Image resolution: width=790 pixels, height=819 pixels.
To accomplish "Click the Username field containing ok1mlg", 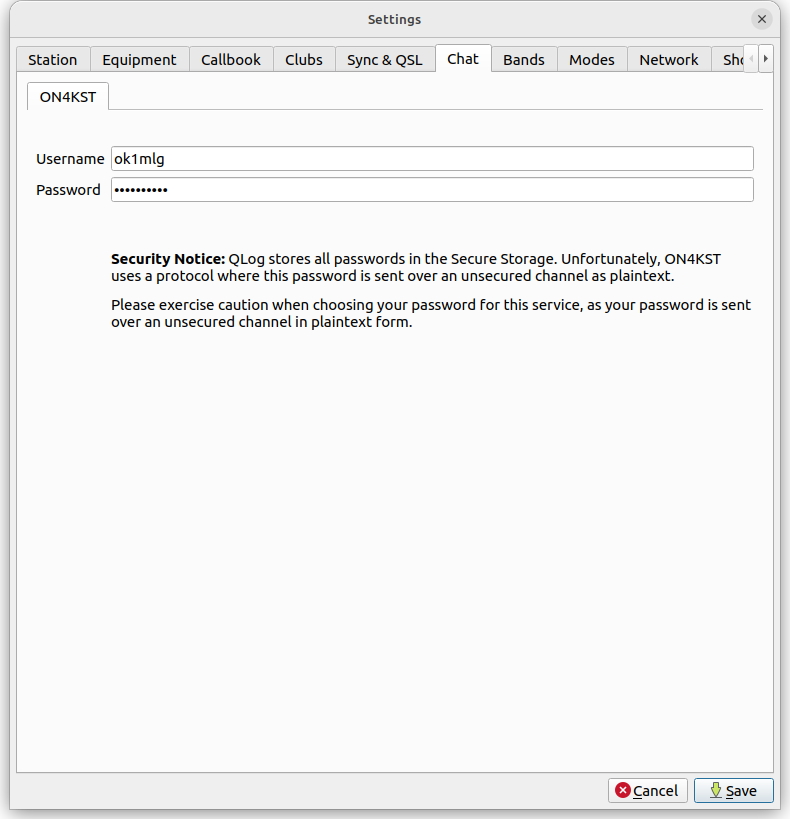I will pos(432,159).
